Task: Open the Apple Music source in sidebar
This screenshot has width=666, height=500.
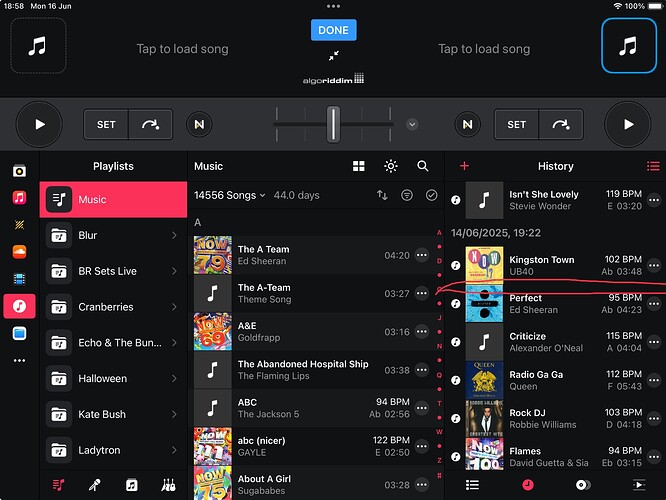Action: point(19,198)
